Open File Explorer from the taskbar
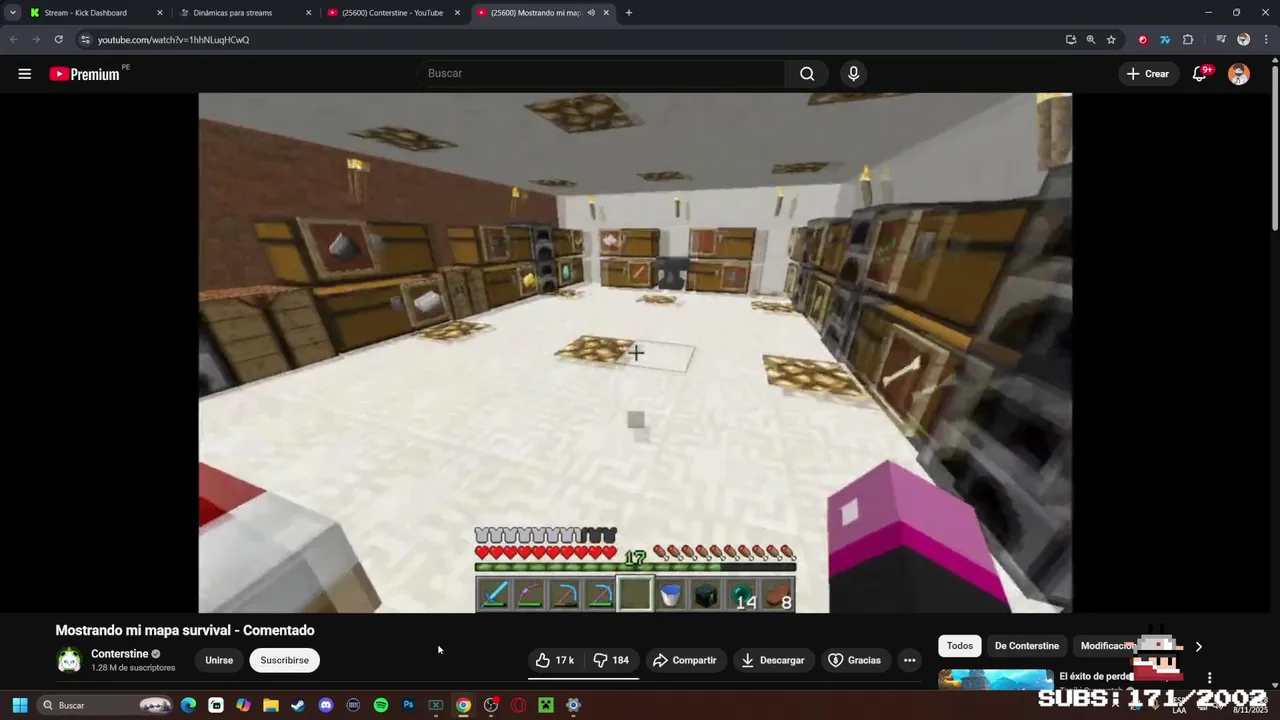Viewport: 1280px width, 720px height. pyautogui.click(x=271, y=705)
